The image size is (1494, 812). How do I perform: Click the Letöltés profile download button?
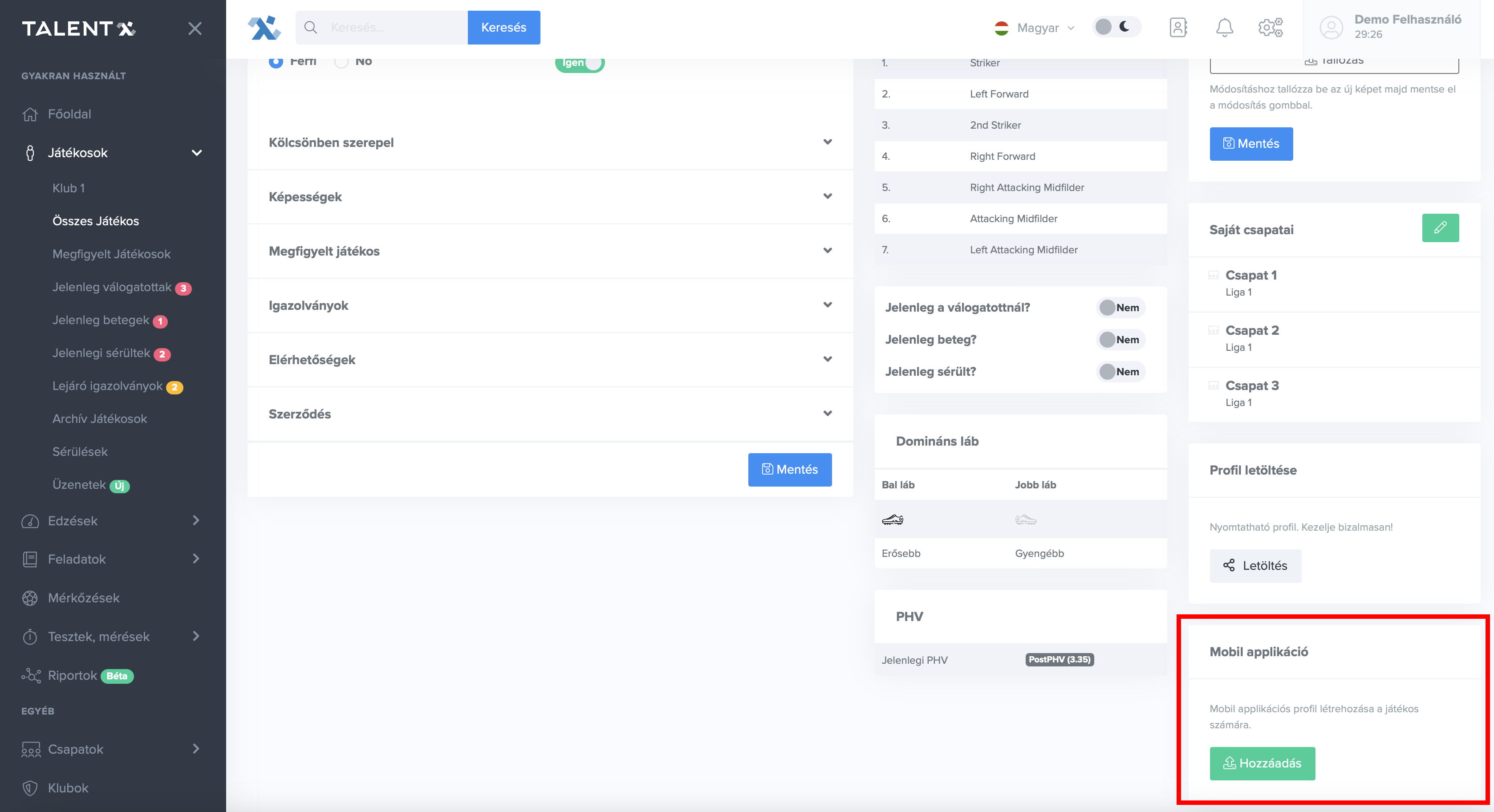pos(1255,565)
